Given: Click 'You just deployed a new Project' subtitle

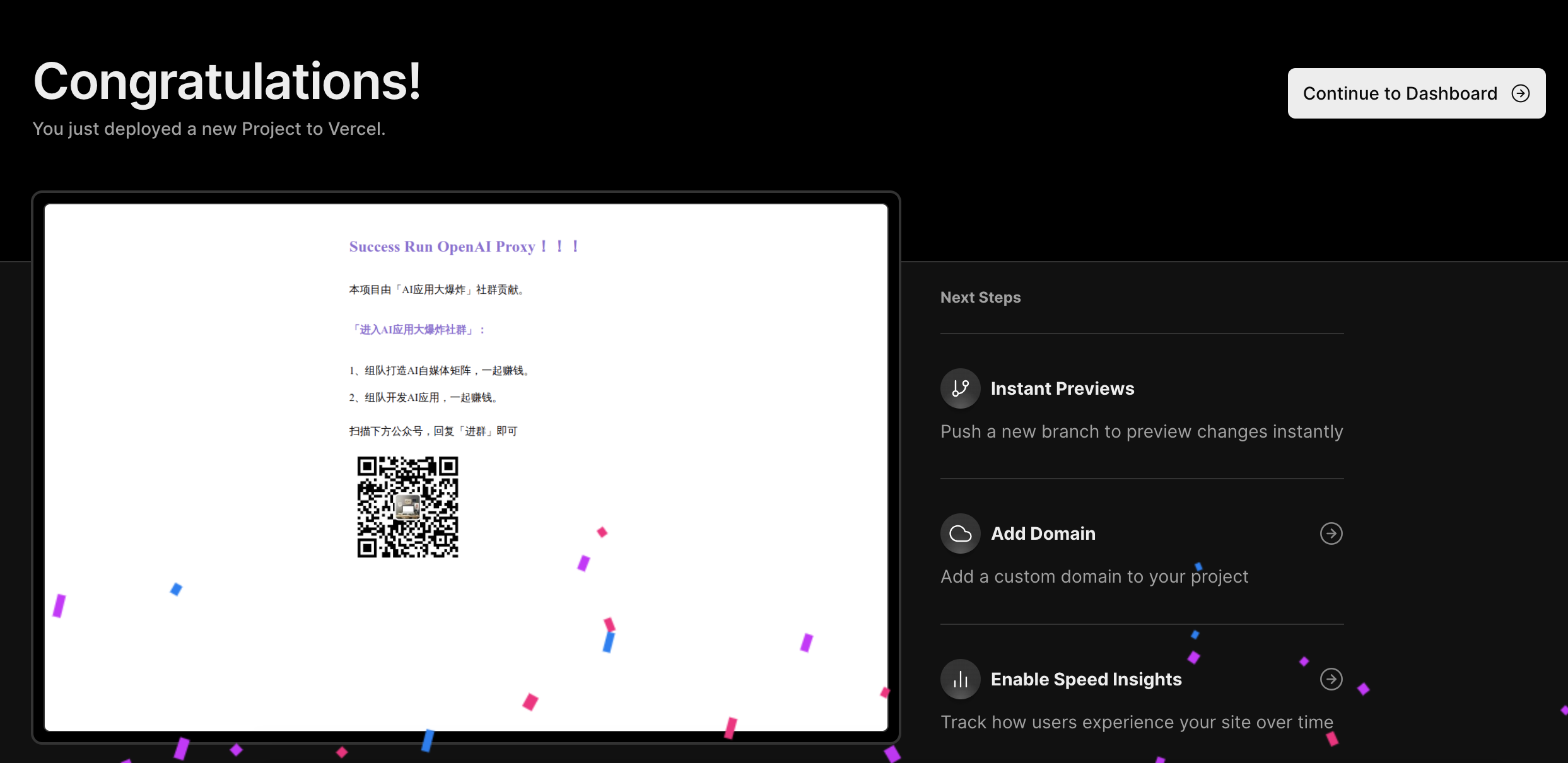Looking at the screenshot, I should tap(209, 129).
